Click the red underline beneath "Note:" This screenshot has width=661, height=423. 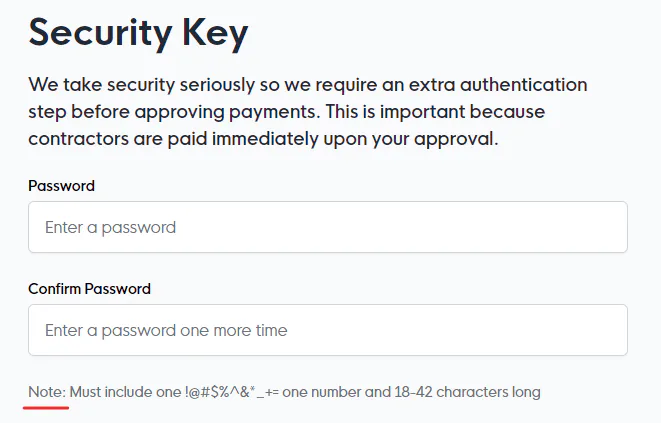click(x=47, y=408)
